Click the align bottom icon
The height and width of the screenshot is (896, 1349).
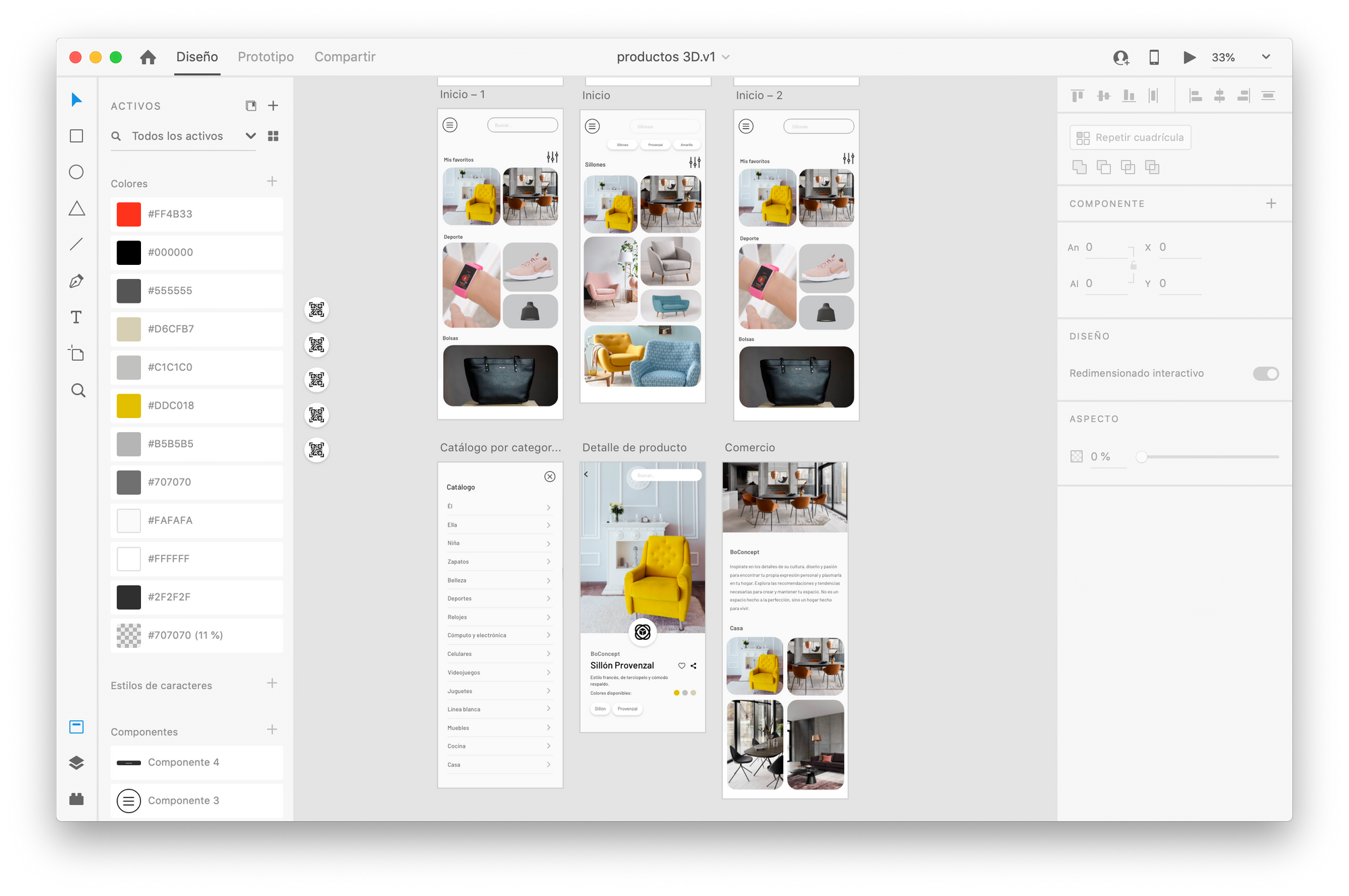click(1128, 96)
